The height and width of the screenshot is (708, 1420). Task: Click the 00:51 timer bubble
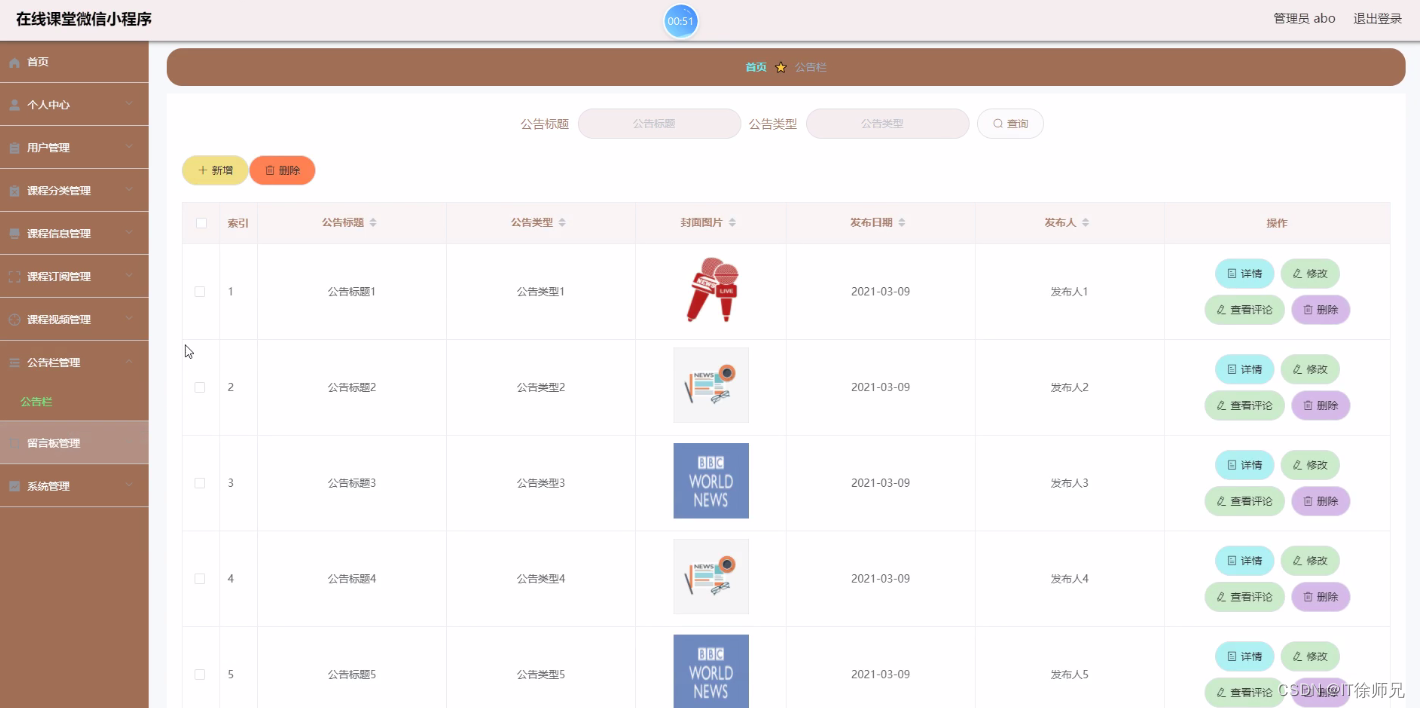pyautogui.click(x=681, y=21)
